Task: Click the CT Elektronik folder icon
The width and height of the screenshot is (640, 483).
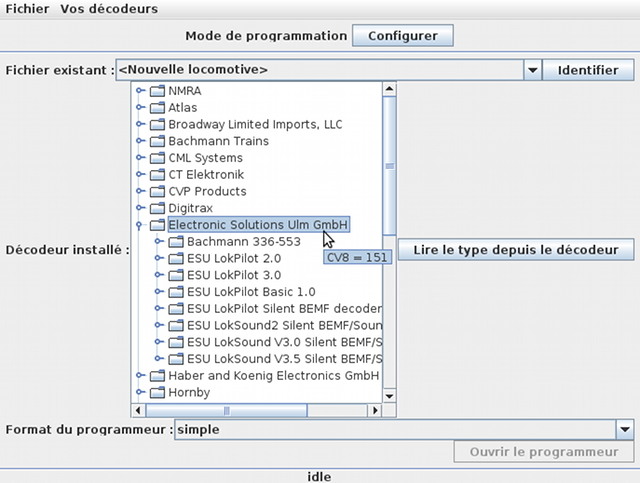Action: pyautogui.click(x=157, y=174)
